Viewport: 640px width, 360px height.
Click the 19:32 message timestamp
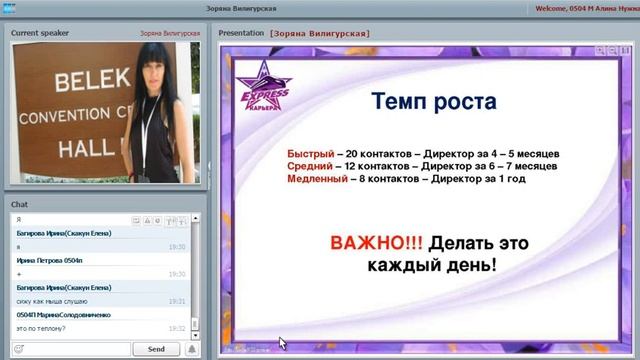pos(177,329)
